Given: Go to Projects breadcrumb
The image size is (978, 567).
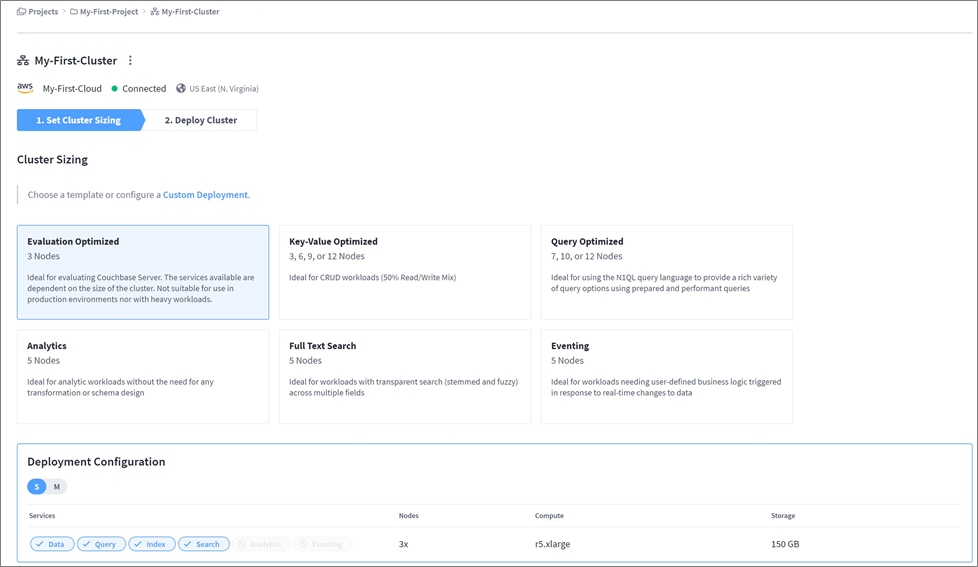Looking at the screenshot, I should (x=43, y=11).
